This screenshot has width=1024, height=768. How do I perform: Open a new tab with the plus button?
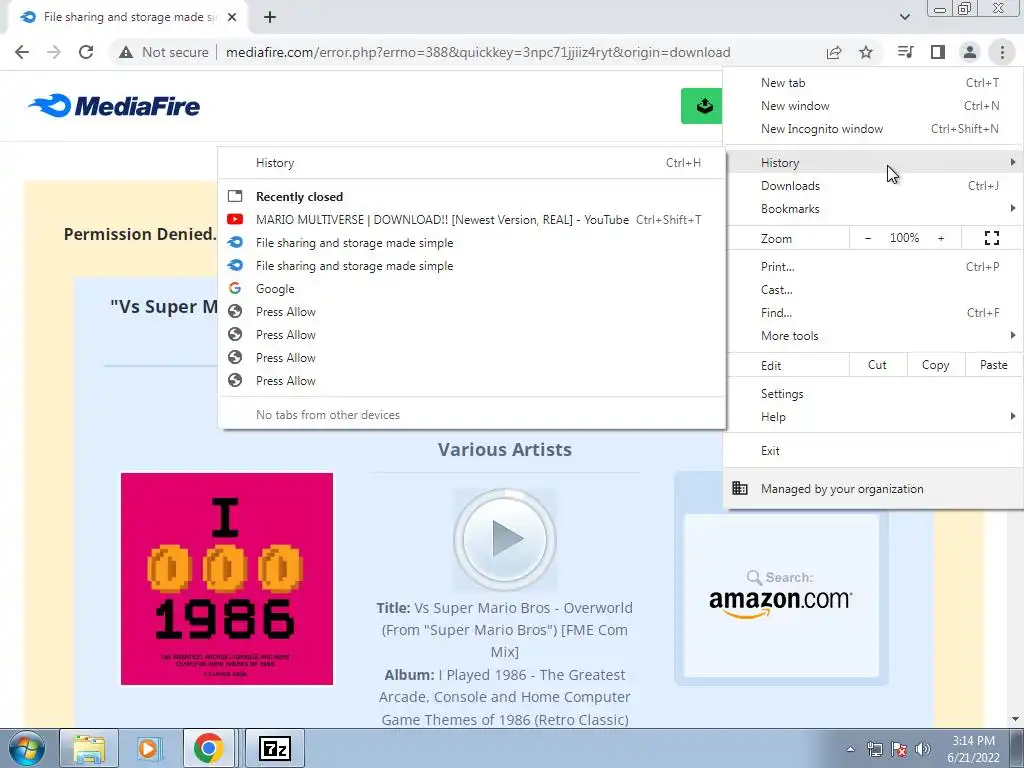270,18
